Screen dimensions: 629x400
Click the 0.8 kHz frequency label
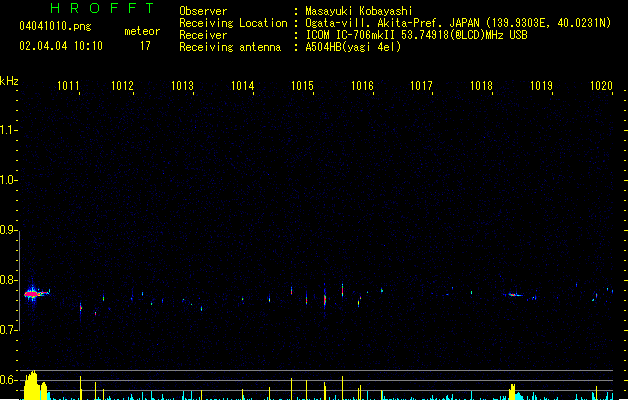pos(8,280)
